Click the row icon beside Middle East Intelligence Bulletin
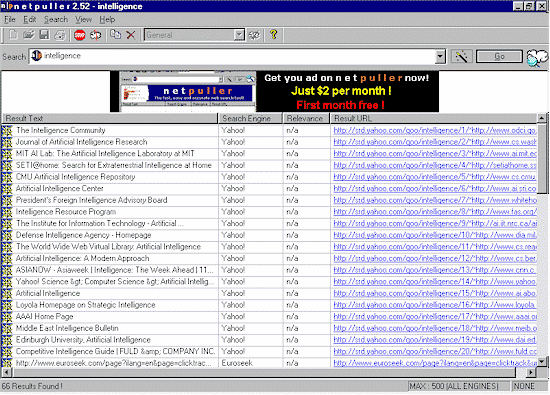Image resolution: width=550 pixels, height=395 pixels. (x=7, y=328)
